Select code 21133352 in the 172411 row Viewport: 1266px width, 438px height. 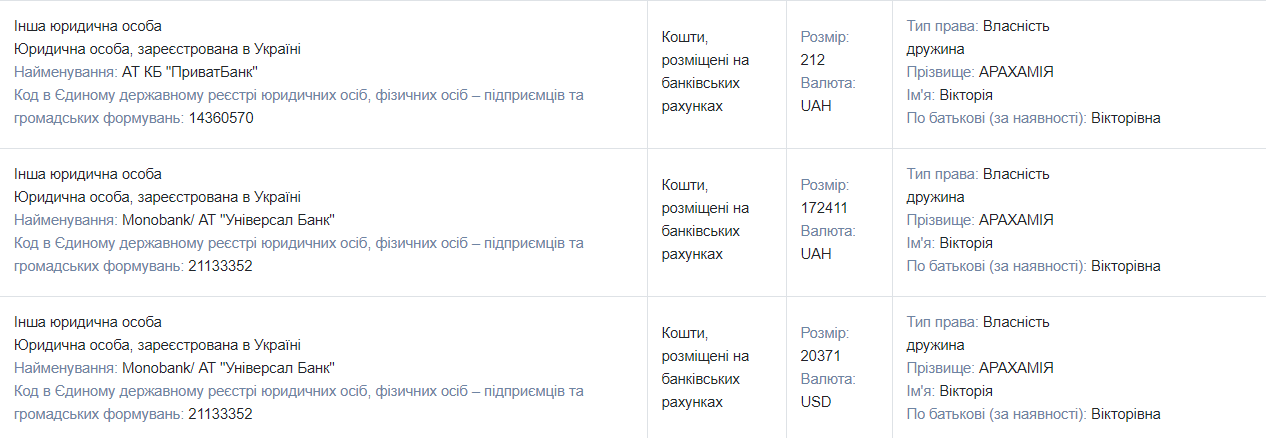click(x=220, y=266)
